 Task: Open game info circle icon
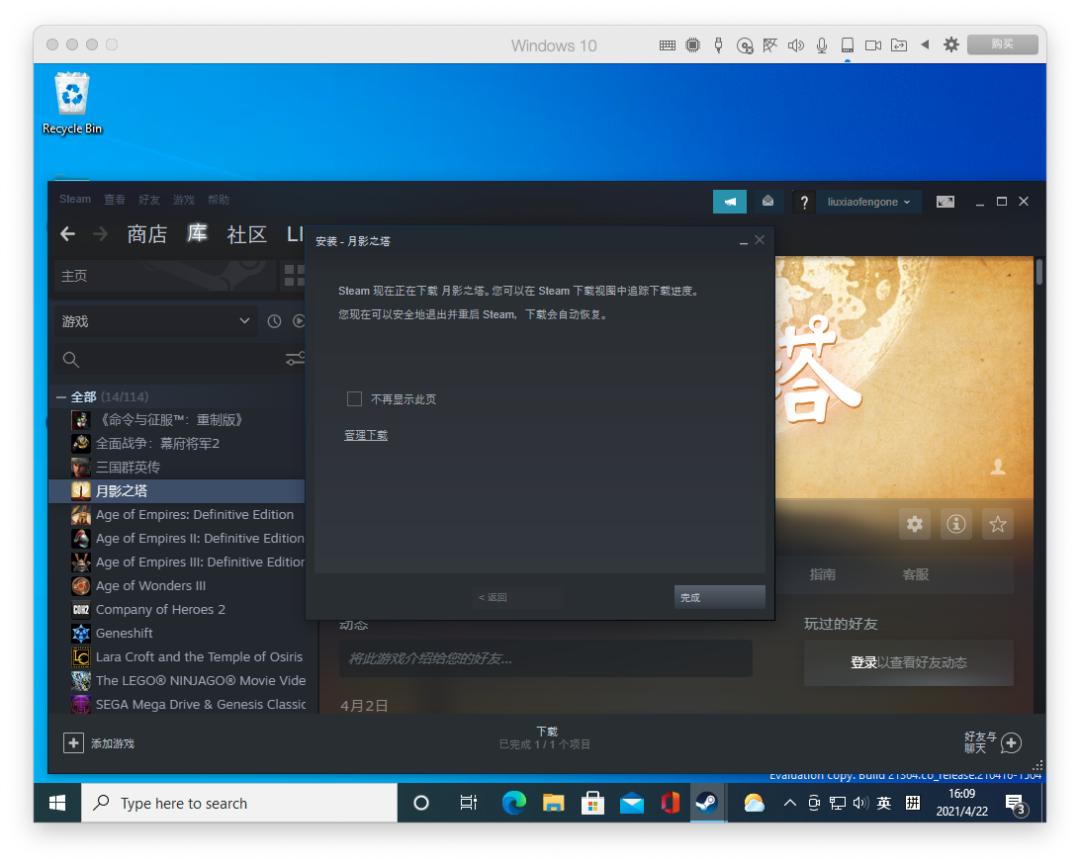click(x=955, y=524)
